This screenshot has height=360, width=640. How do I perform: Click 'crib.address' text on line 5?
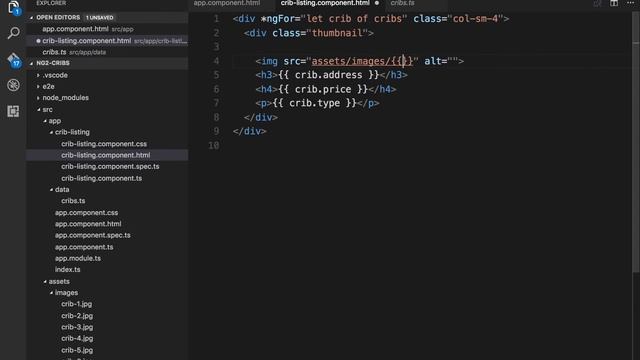pyautogui.click(x=329, y=75)
